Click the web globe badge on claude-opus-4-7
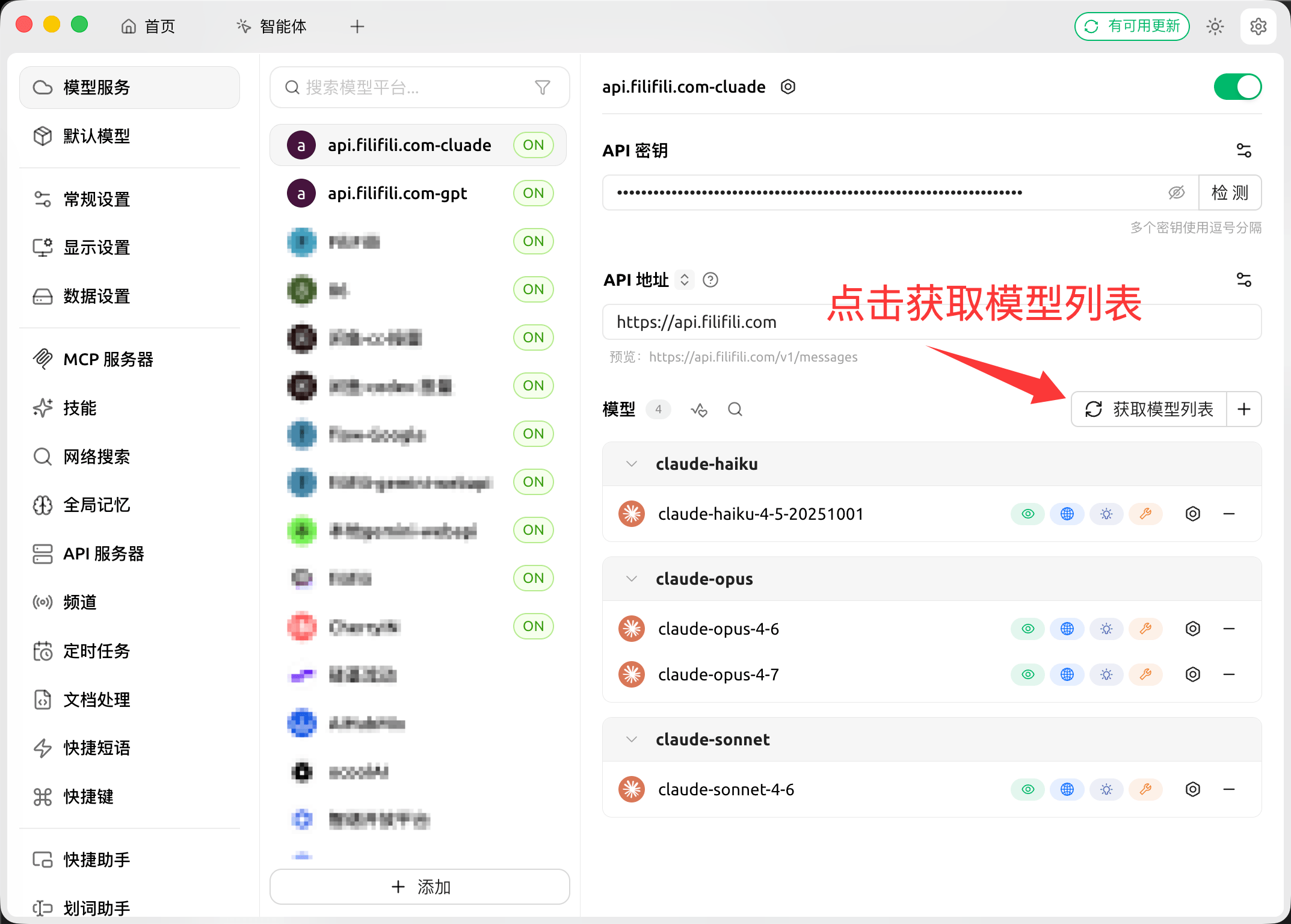1291x924 pixels. [1067, 674]
